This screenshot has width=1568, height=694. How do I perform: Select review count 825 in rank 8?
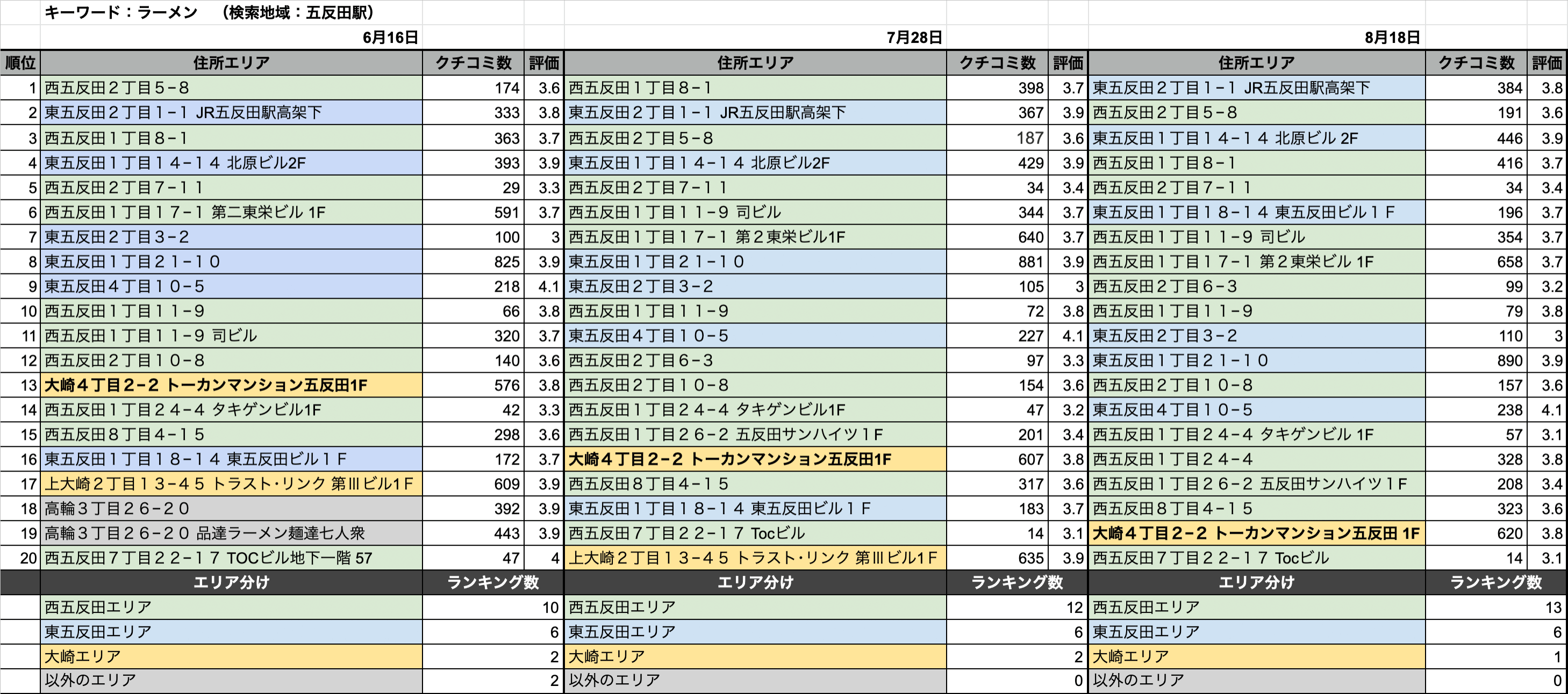pyautogui.click(x=473, y=262)
